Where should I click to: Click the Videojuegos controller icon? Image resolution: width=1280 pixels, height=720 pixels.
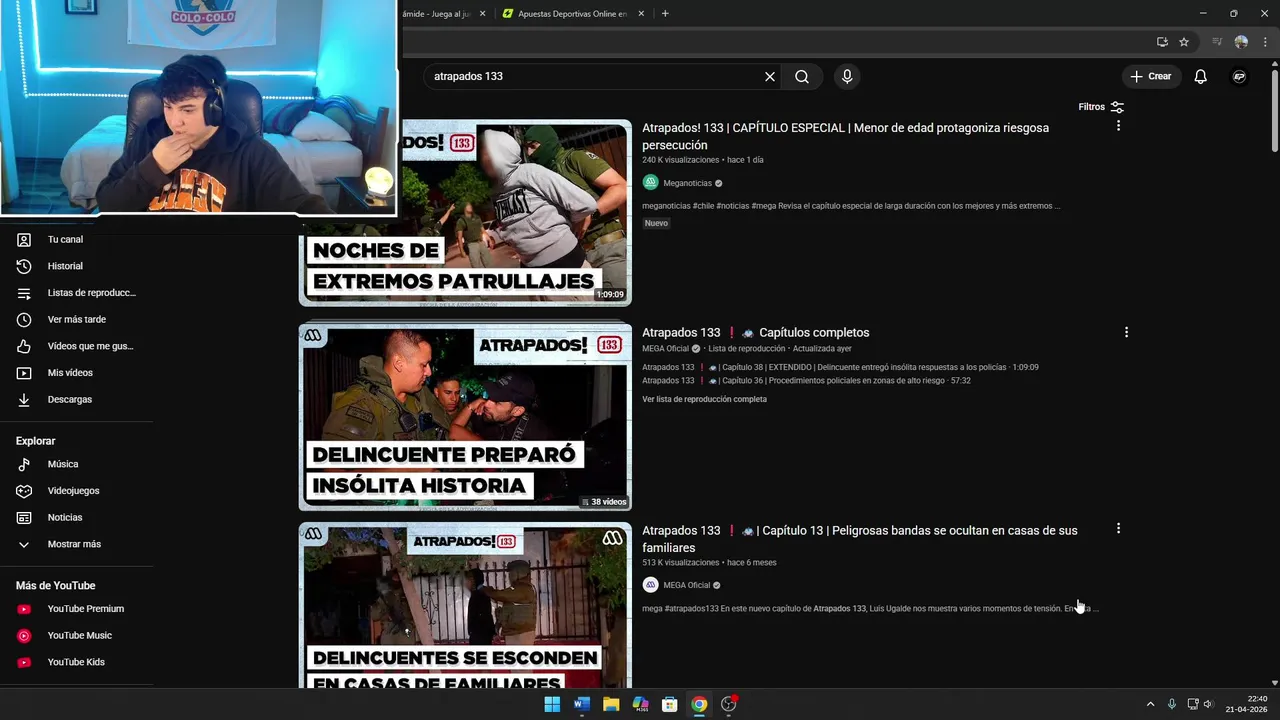24,491
